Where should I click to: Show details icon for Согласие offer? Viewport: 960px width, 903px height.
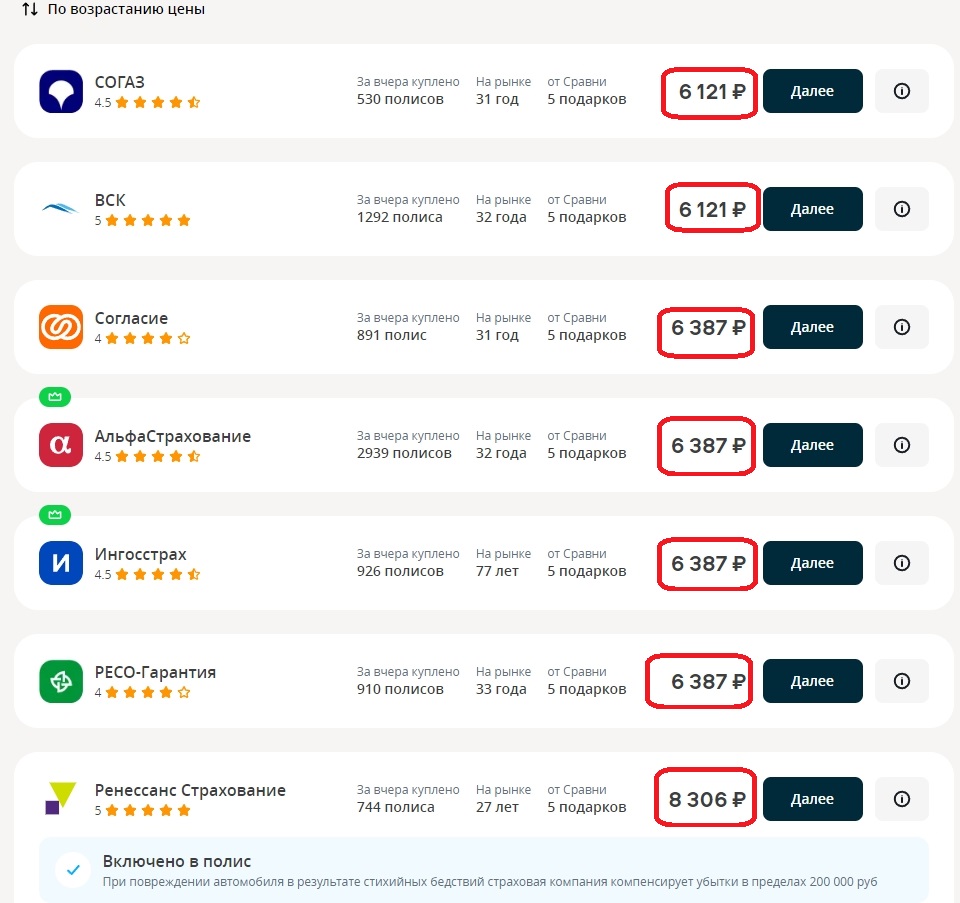point(901,327)
